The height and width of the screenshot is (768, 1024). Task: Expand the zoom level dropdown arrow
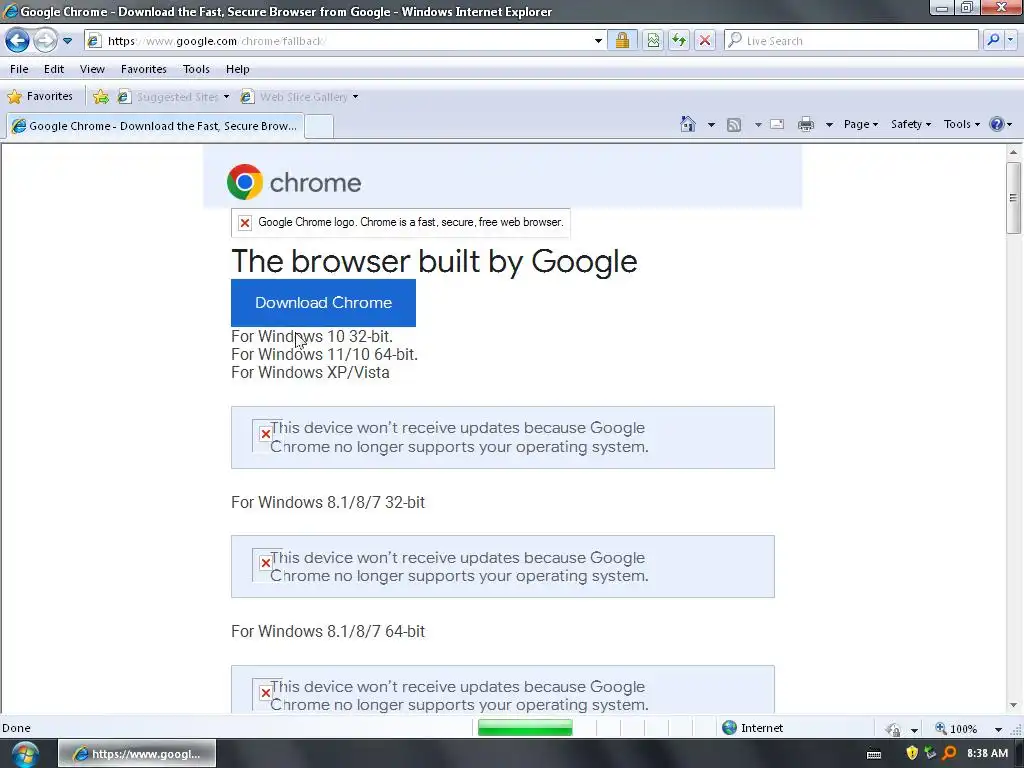(998, 729)
